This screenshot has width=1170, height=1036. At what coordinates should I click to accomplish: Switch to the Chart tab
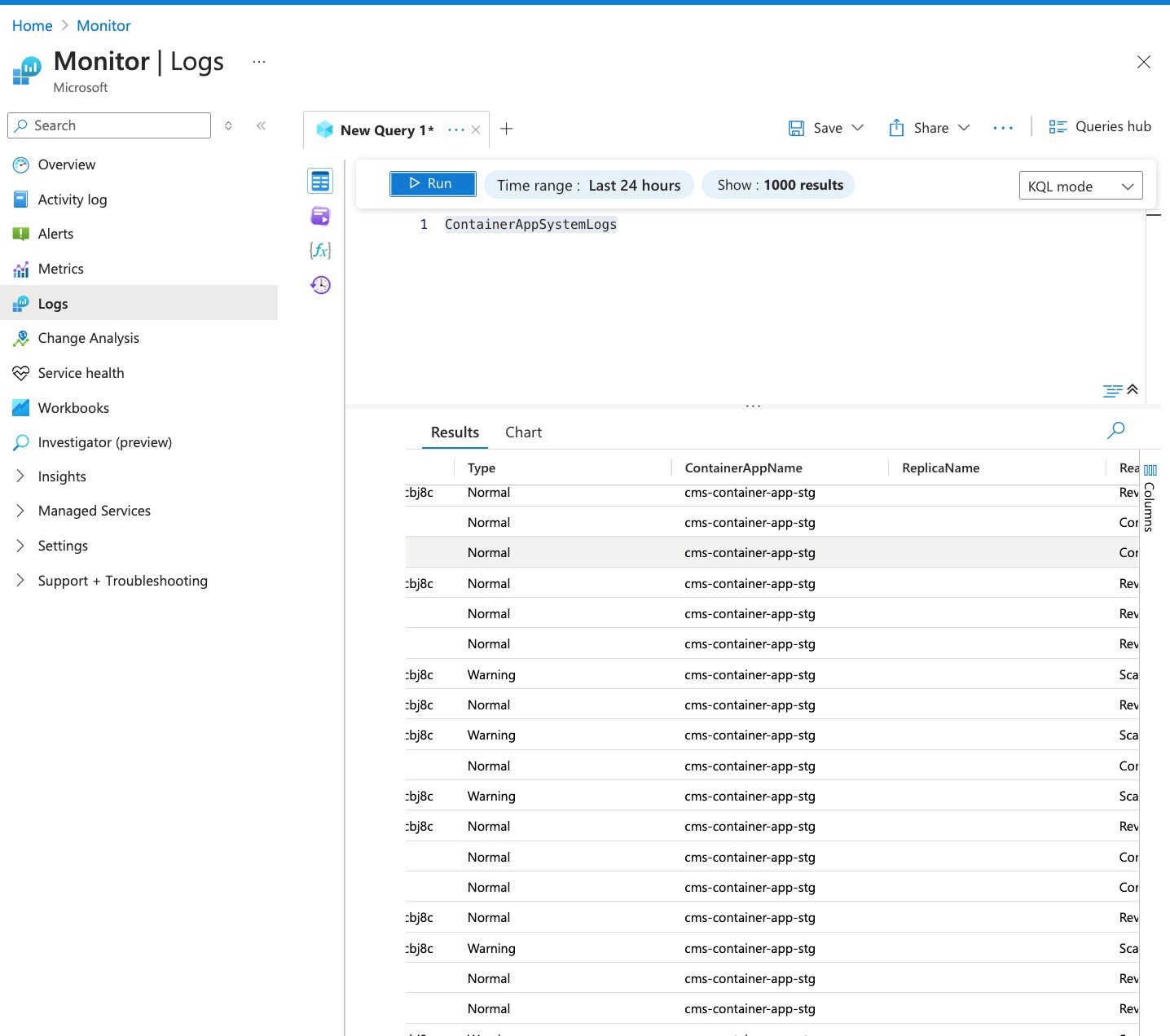523,432
